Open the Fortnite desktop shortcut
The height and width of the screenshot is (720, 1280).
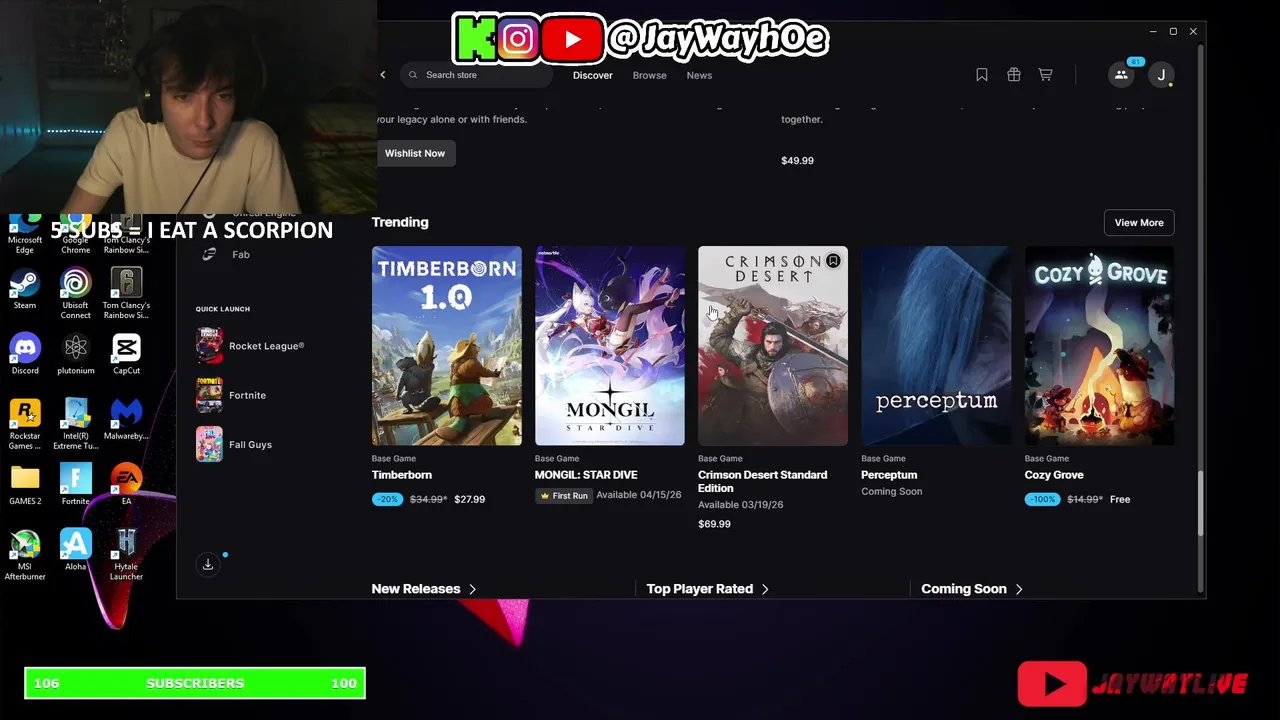tap(75, 484)
